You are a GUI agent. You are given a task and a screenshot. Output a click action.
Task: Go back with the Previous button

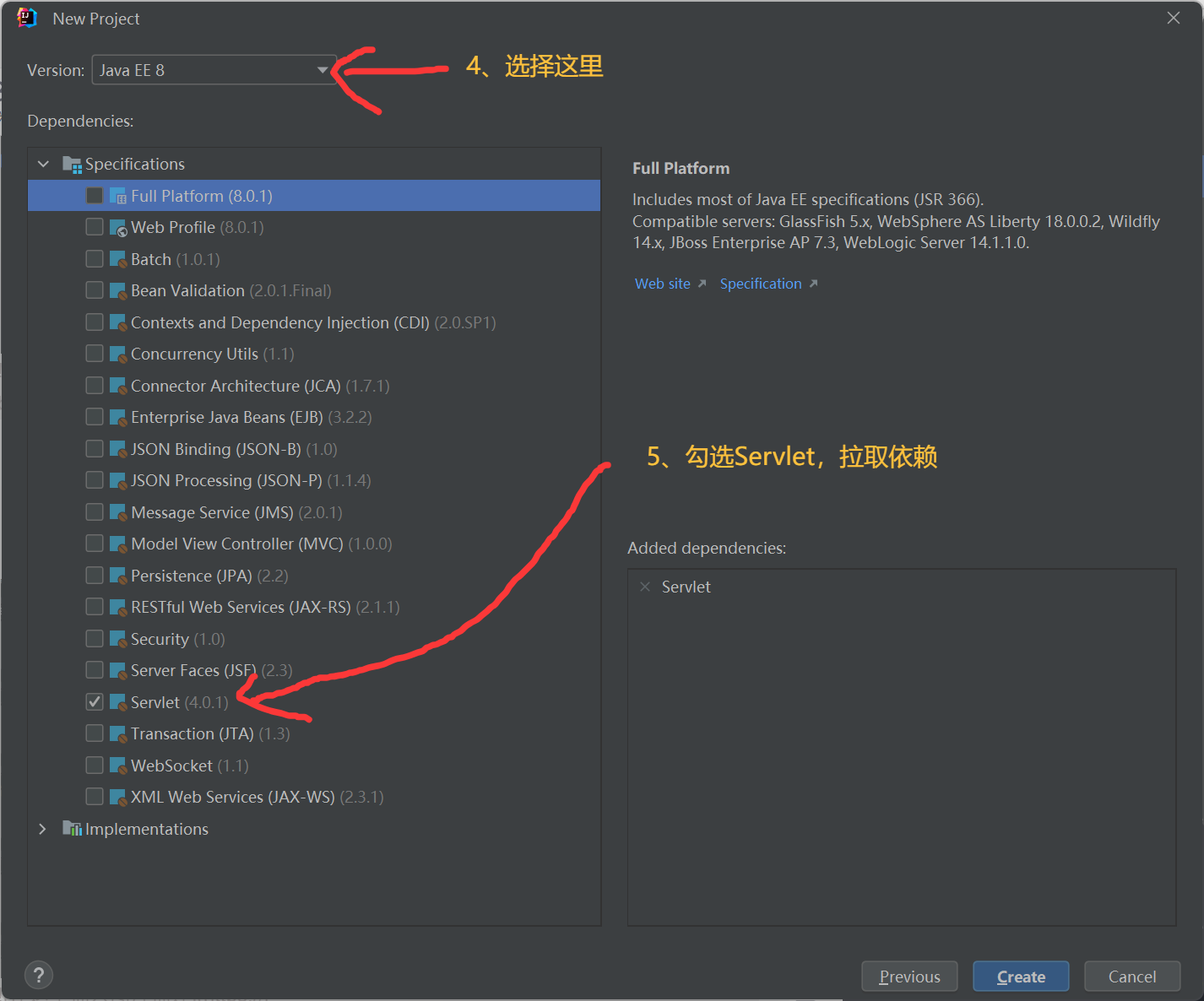pos(909,977)
